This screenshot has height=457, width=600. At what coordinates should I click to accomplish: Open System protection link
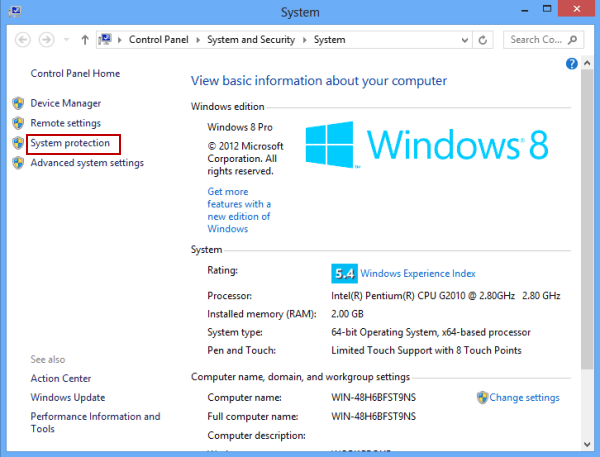70,143
